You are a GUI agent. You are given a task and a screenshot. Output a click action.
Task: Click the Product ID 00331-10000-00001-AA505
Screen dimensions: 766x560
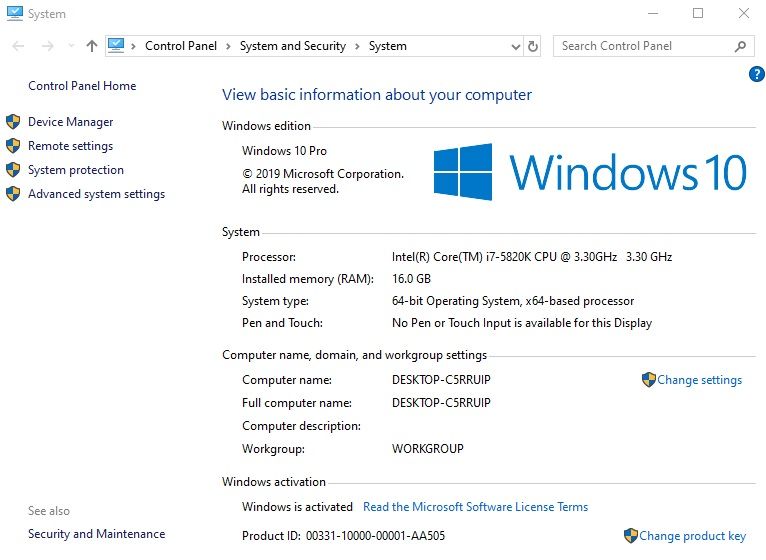click(343, 536)
